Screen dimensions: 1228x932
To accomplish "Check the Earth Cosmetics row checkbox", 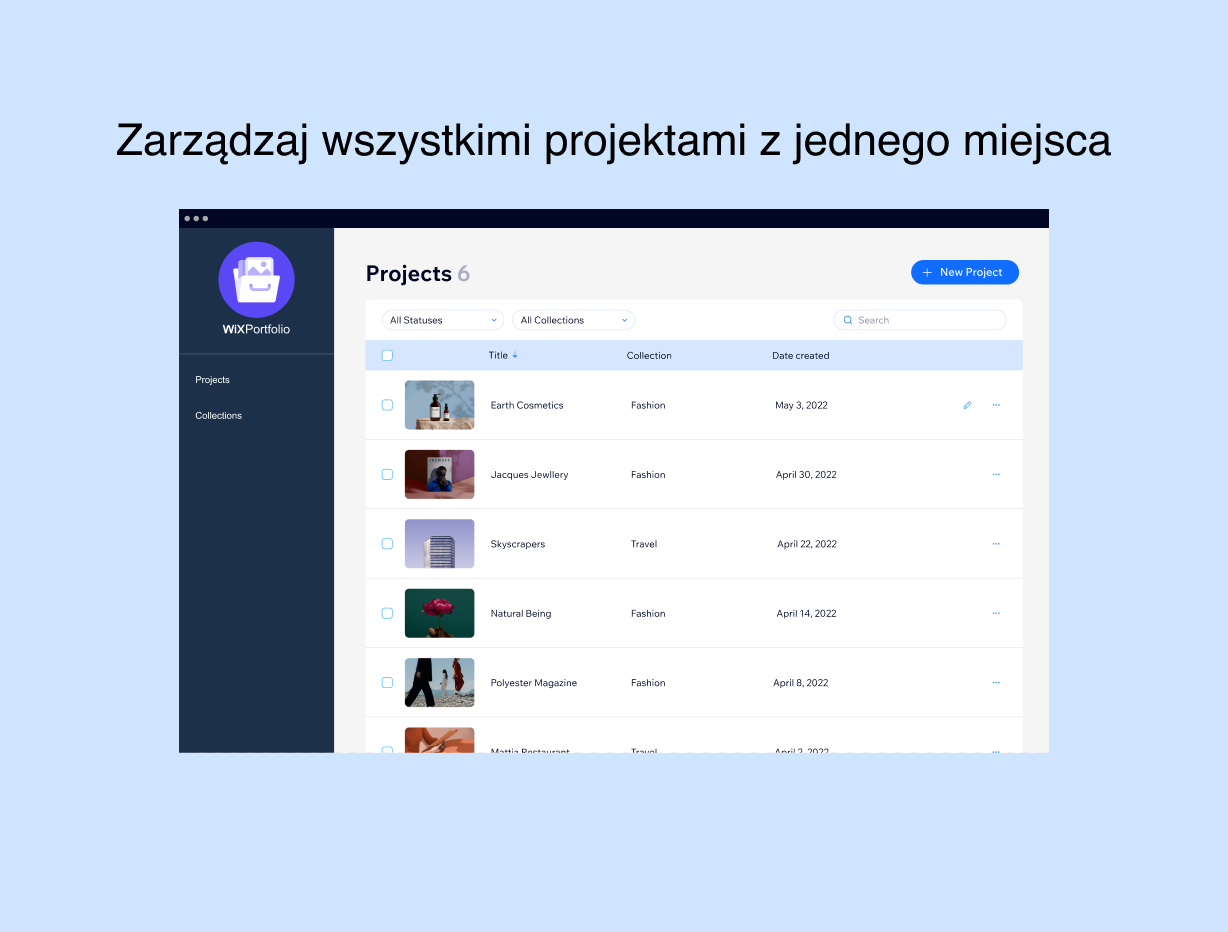I will click(x=387, y=405).
